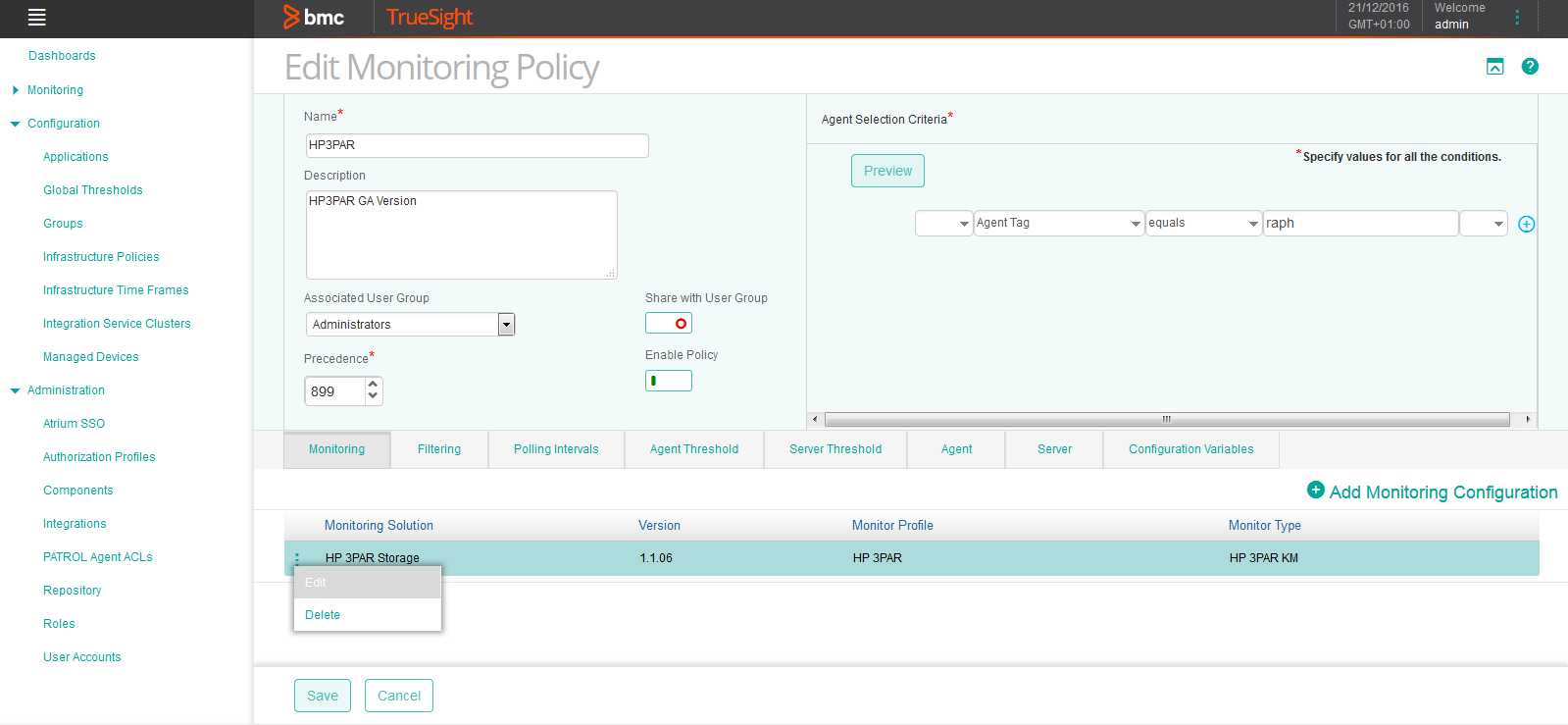This screenshot has width=1568, height=725.
Task: Open Repository in the sidebar
Action: coord(73,591)
